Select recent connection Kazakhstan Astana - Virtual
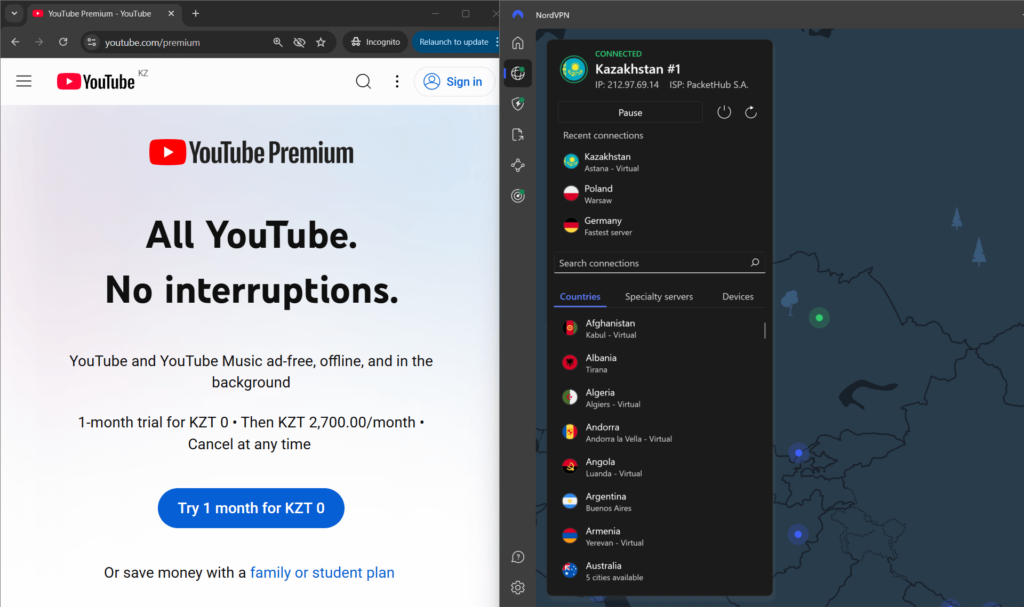This screenshot has width=1024, height=607. tap(660, 162)
